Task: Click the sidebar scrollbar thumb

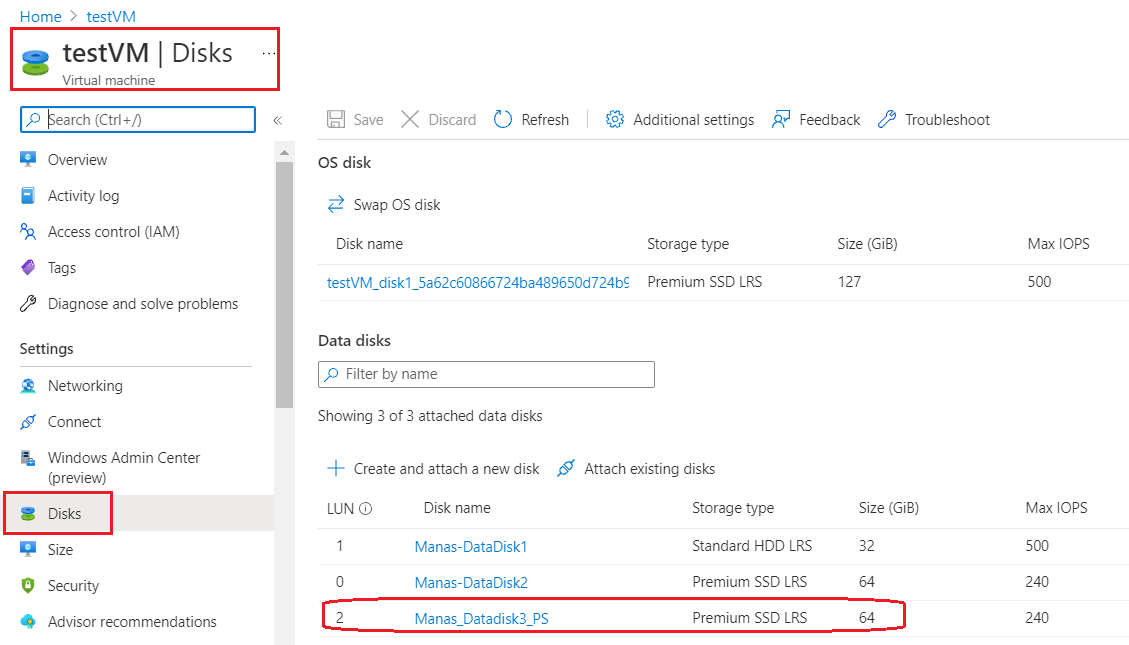Action: tap(284, 285)
